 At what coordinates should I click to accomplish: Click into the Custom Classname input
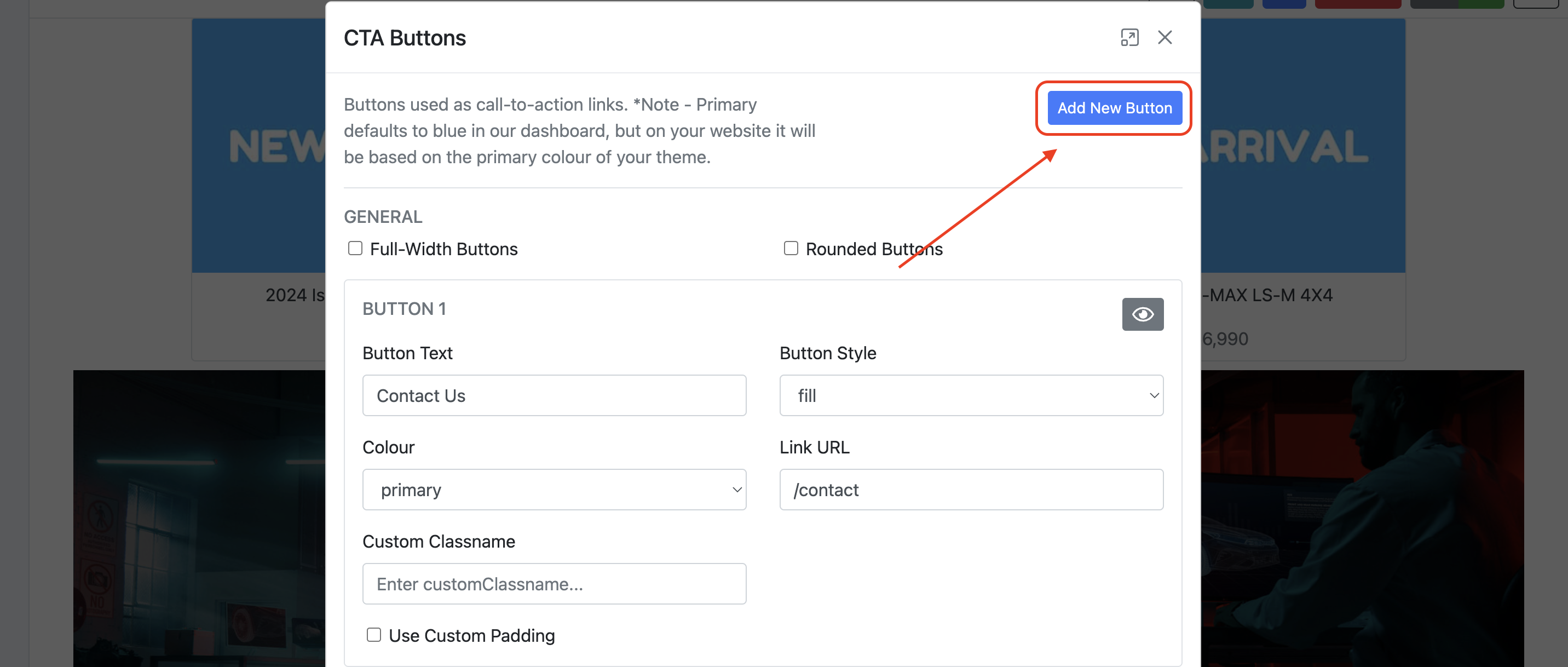pos(554,584)
